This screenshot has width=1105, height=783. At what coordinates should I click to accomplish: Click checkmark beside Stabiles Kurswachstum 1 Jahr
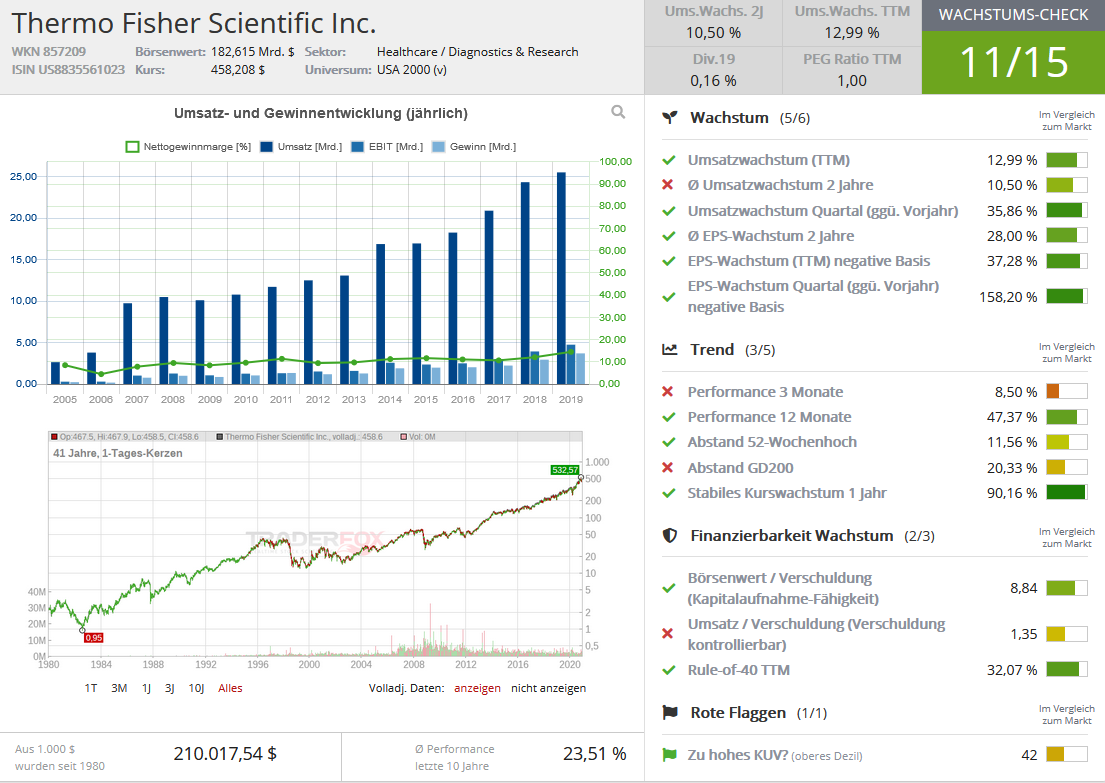[x=669, y=493]
